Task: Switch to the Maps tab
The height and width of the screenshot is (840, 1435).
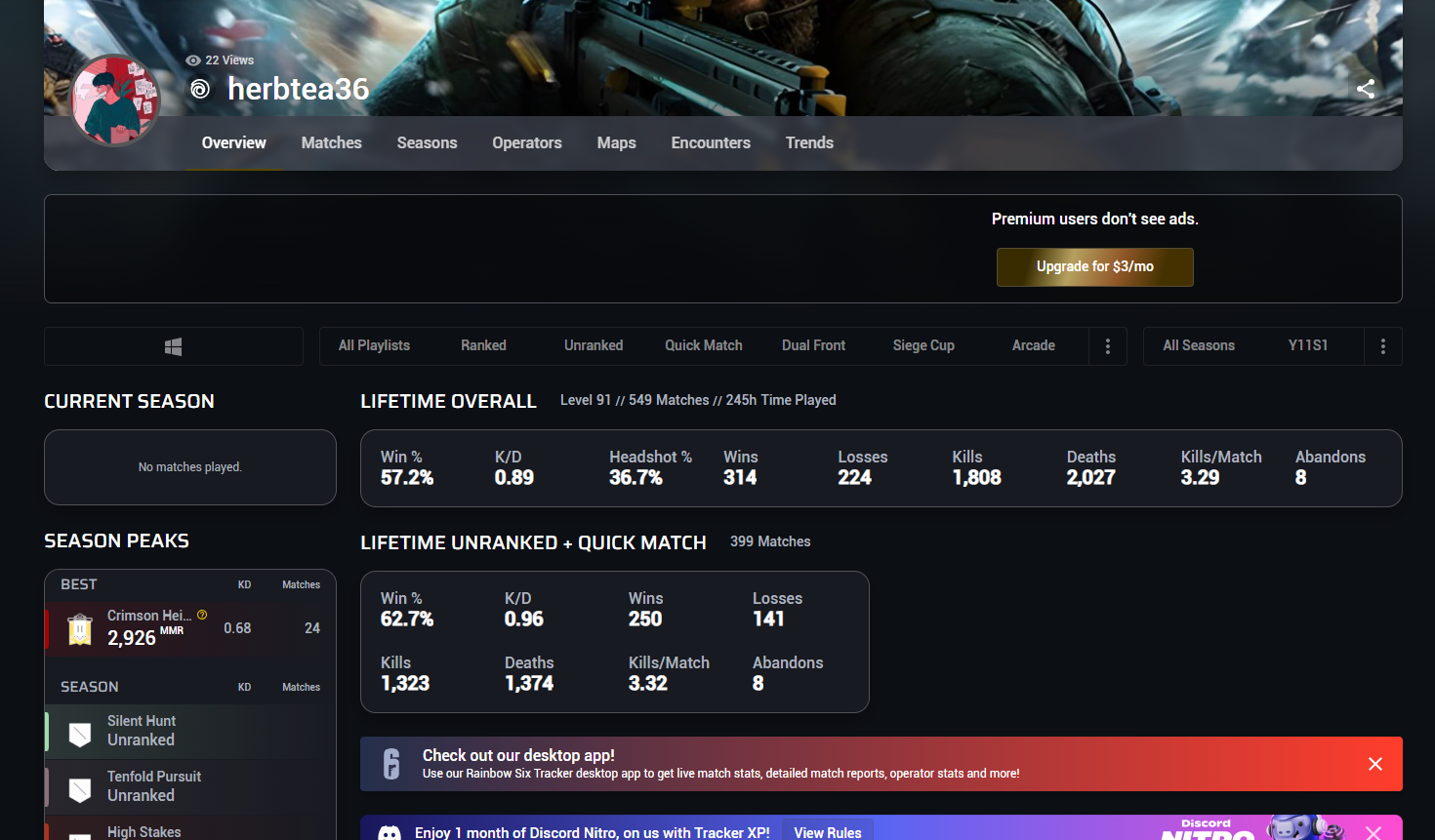Action: click(x=617, y=142)
